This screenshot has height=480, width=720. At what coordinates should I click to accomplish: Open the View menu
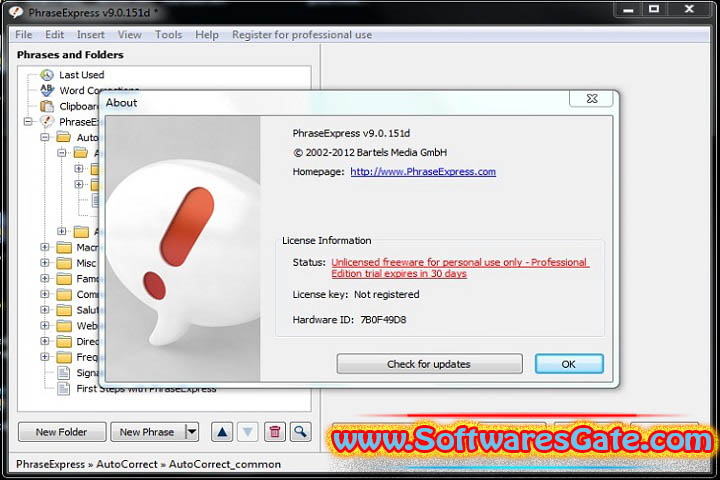pyautogui.click(x=129, y=35)
